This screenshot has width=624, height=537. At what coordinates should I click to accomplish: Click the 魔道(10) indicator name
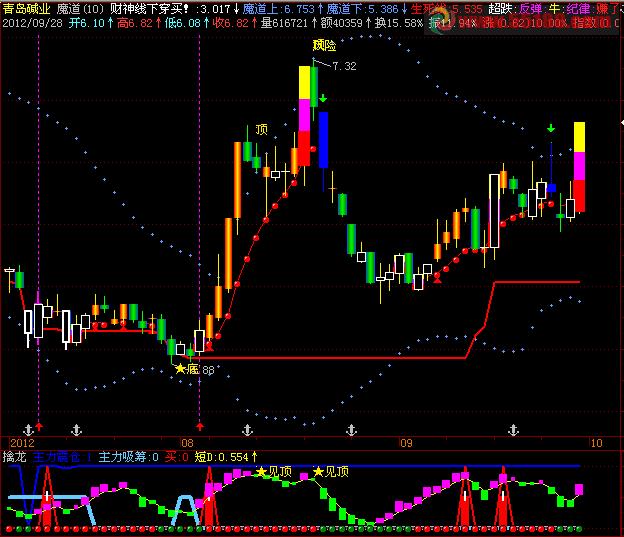pyautogui.click(x=80, y=9)
